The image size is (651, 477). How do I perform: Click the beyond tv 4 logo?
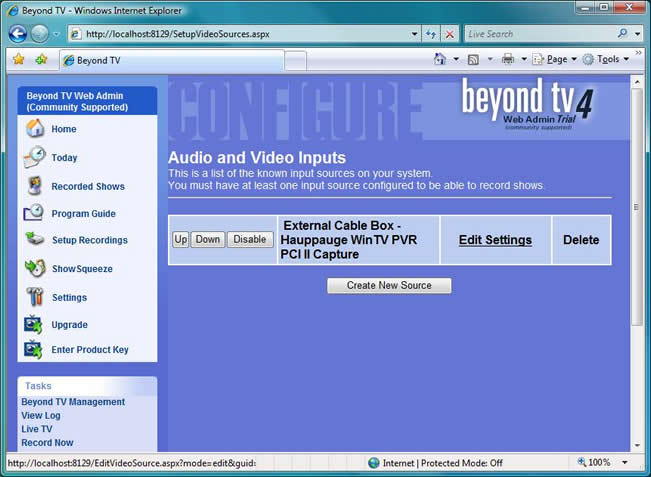click(528, 104)
